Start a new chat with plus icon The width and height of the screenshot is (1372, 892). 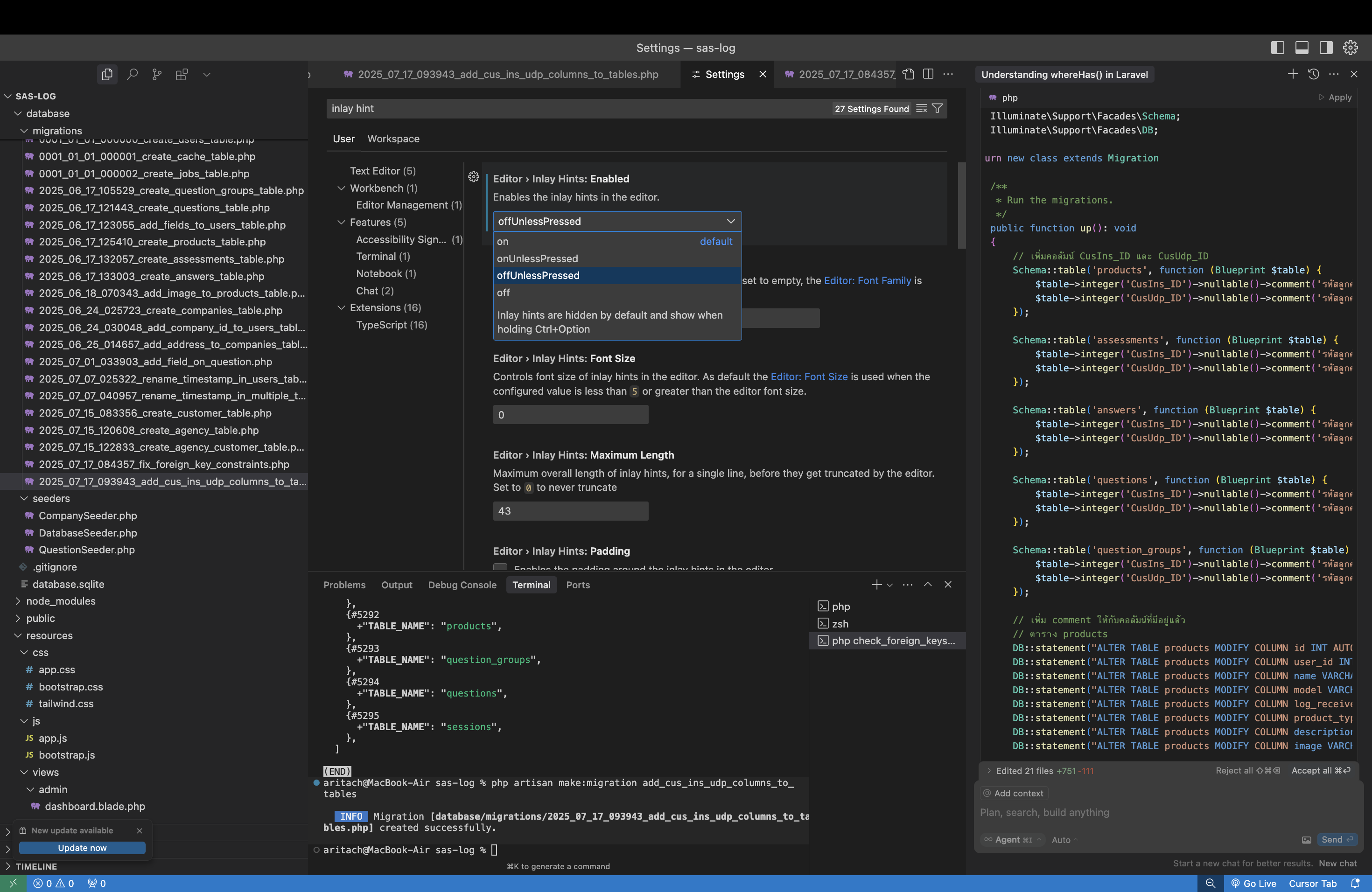point(1293,74)
